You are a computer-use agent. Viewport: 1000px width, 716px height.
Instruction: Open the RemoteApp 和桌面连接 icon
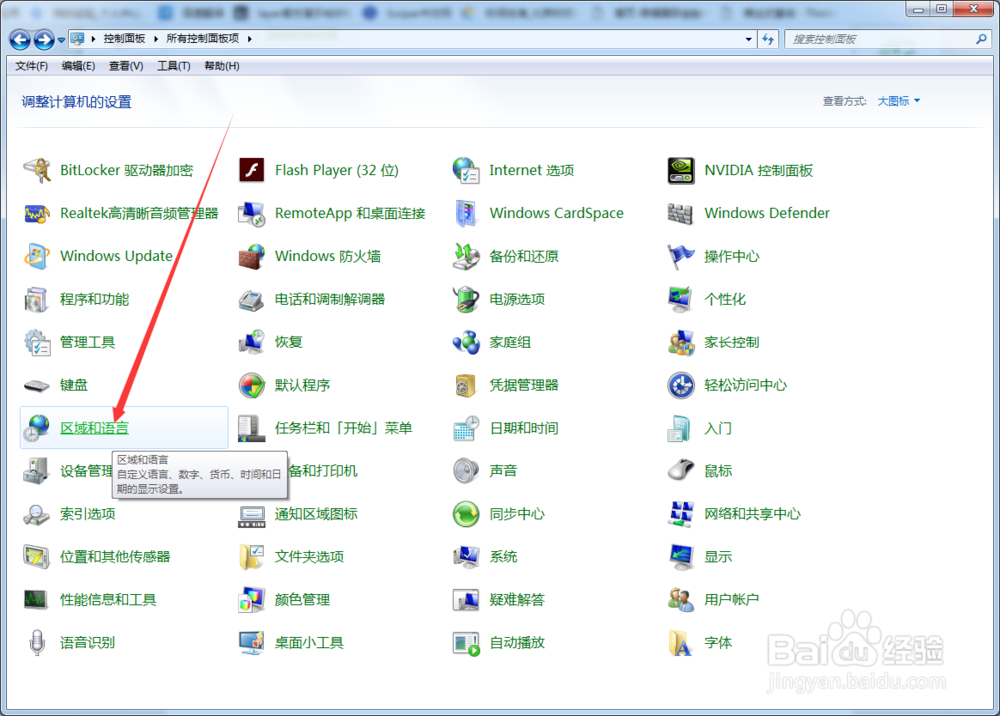pos(252,214)
